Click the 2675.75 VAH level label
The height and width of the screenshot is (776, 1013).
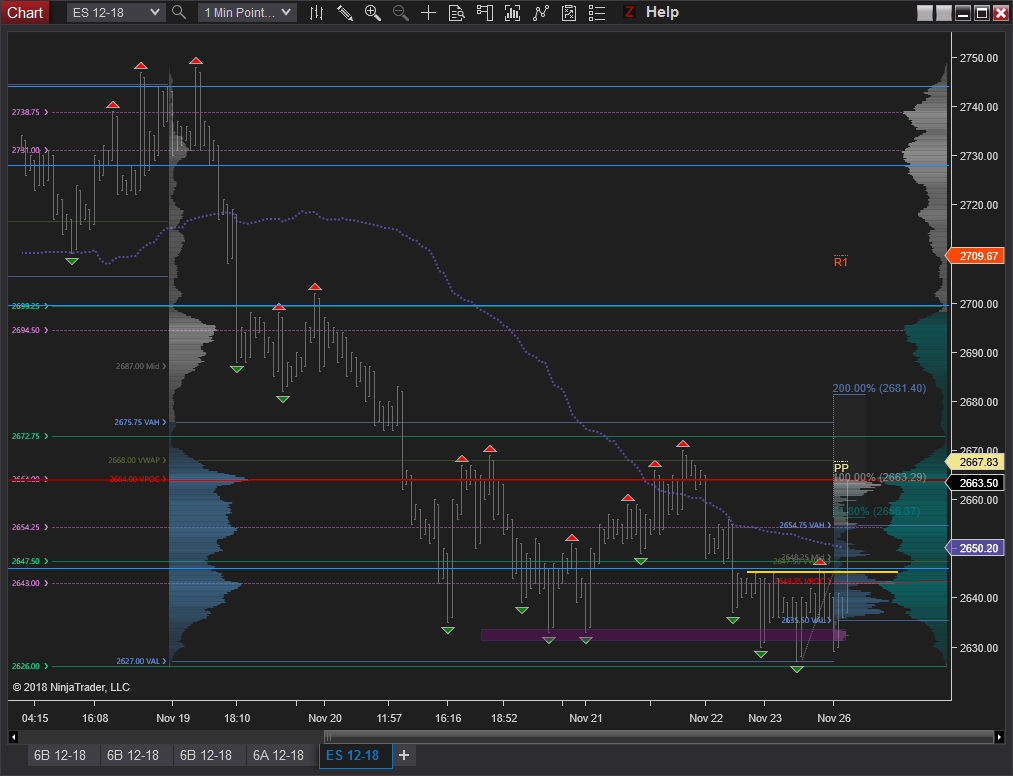(140, 423)
